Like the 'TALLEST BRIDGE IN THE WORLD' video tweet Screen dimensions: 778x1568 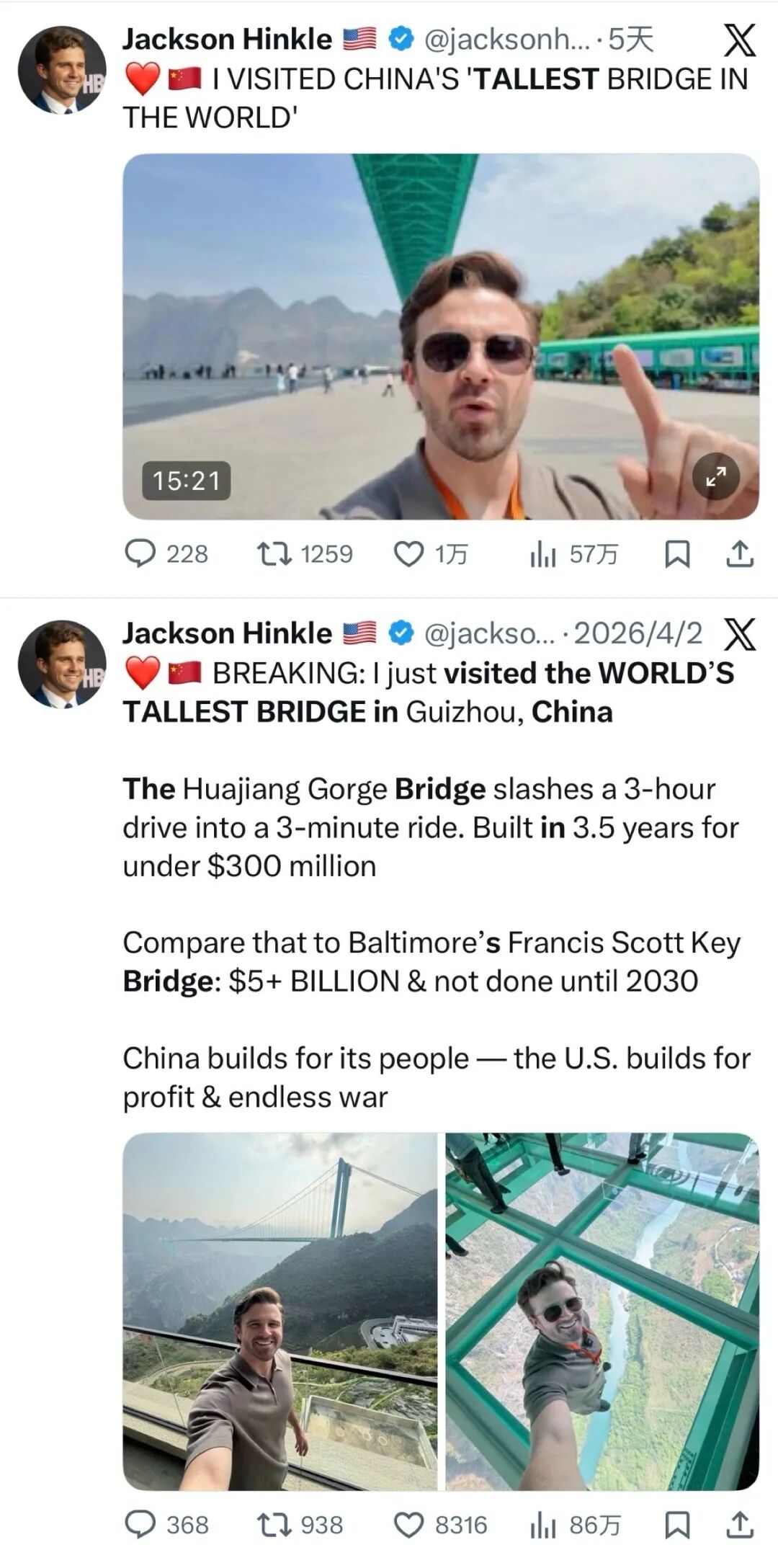point(409,553)
